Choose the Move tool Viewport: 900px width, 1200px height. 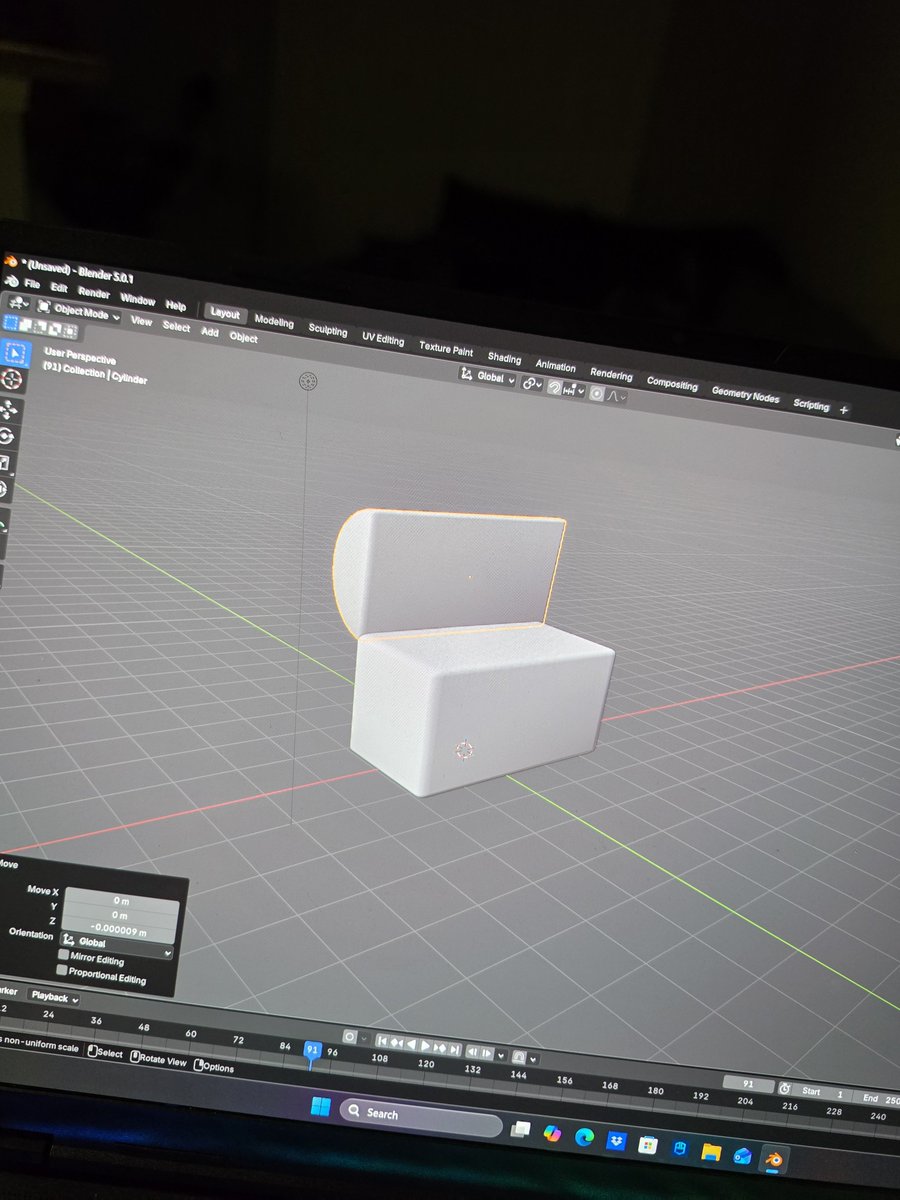[x=10, y=409]
